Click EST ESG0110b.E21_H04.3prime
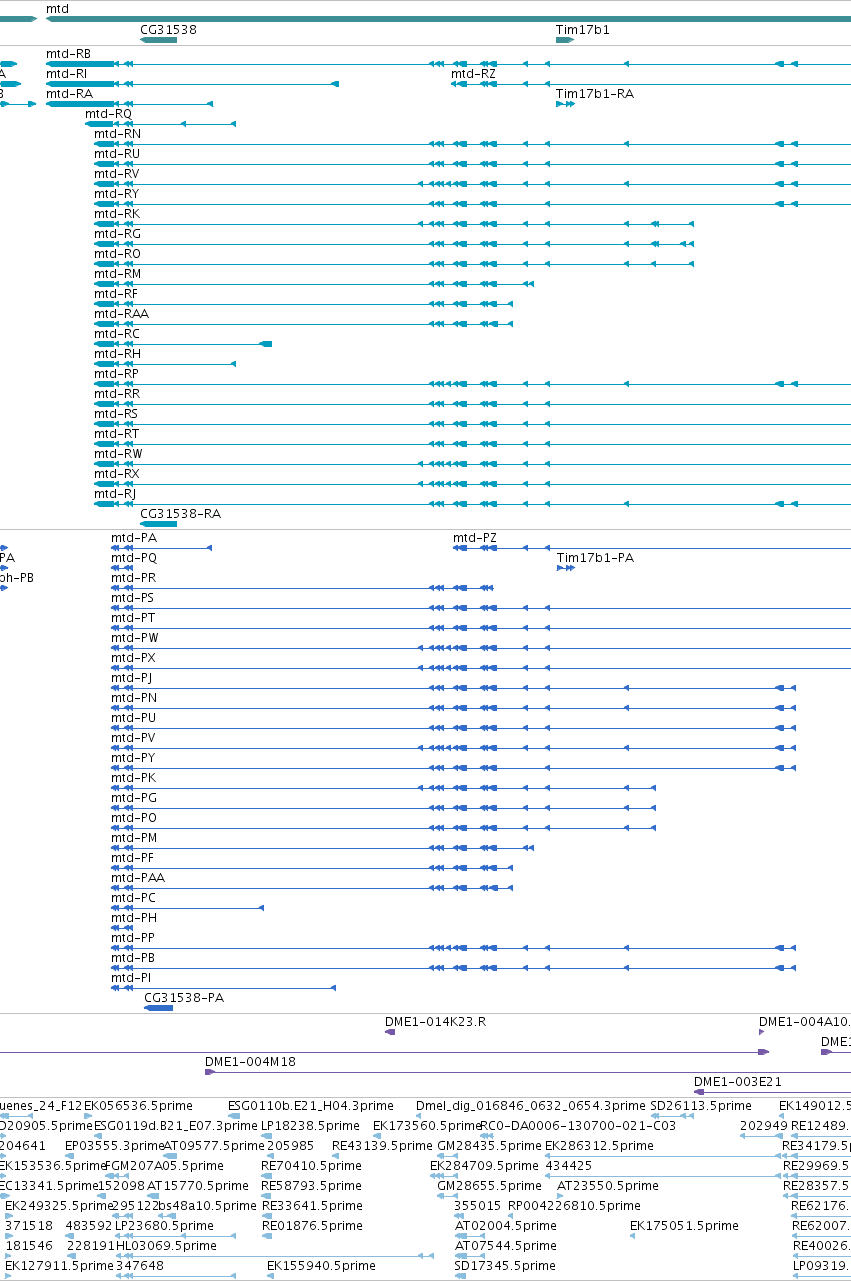This screenshot has width=851, height=1281. [311, 1105]
